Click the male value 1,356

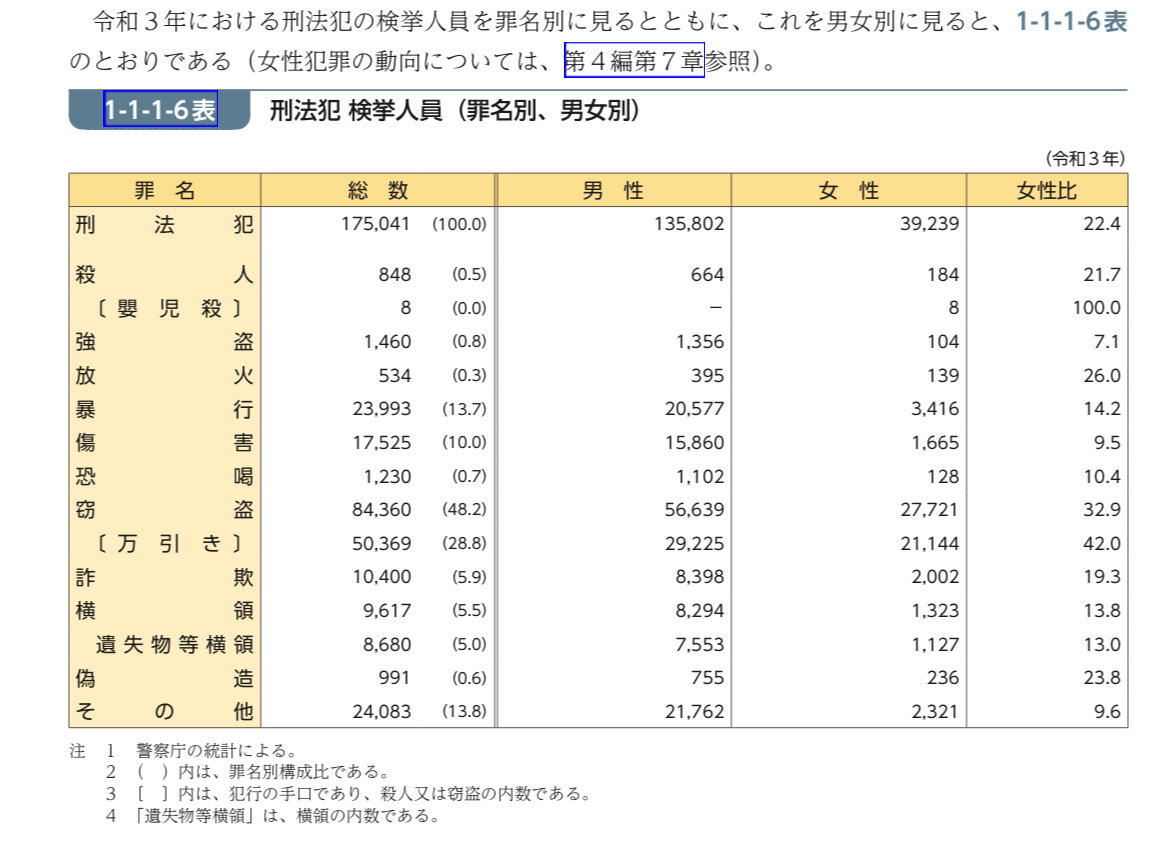click(x=699, y=342)
